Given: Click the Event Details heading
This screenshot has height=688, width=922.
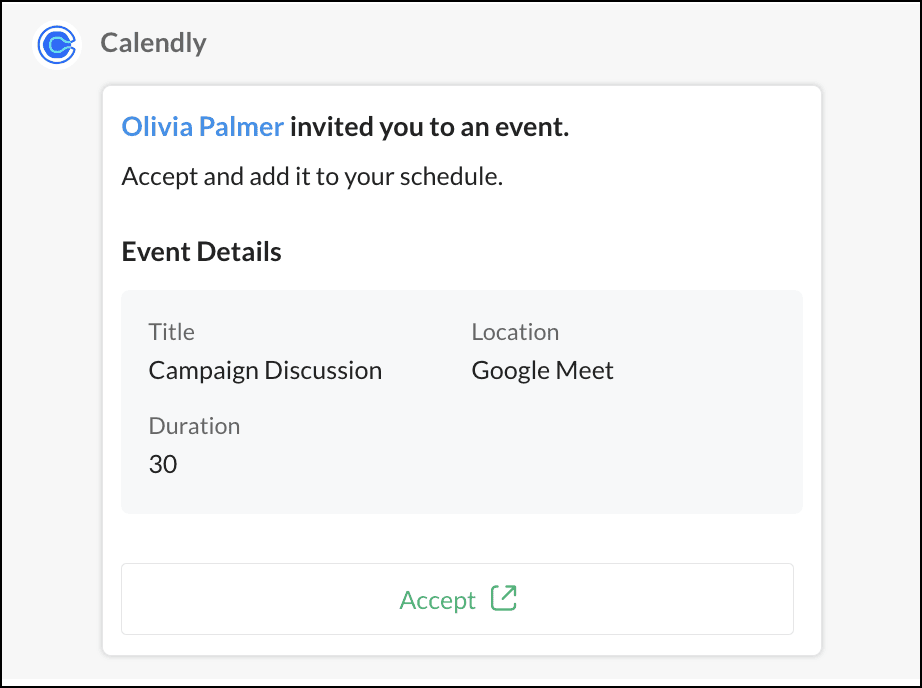Looking at the screenshot, I should [201, 252].
